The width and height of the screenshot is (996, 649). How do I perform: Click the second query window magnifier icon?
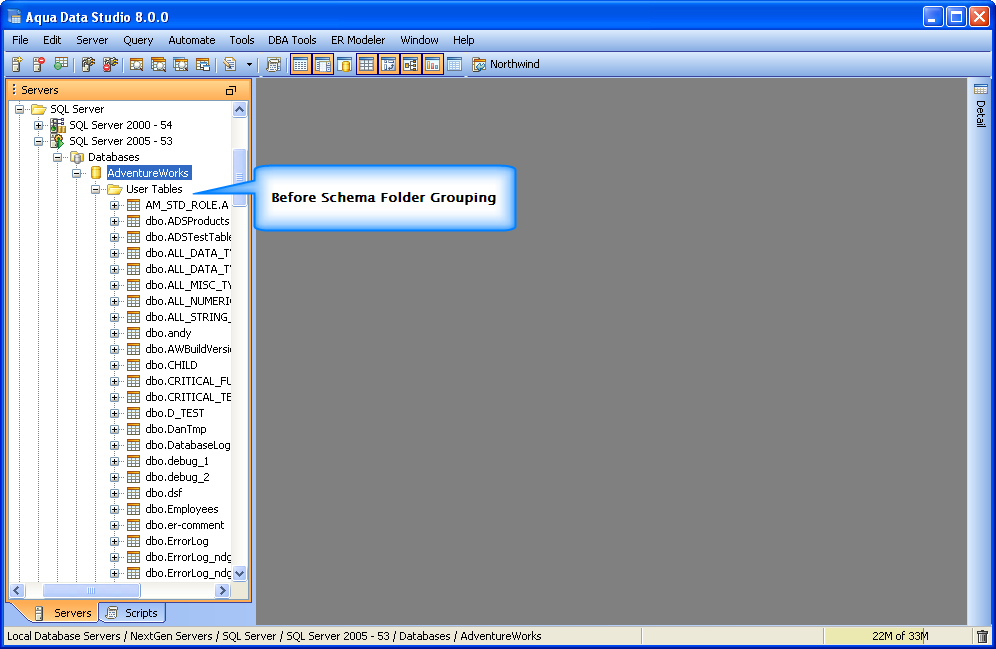tap(158, 64)
